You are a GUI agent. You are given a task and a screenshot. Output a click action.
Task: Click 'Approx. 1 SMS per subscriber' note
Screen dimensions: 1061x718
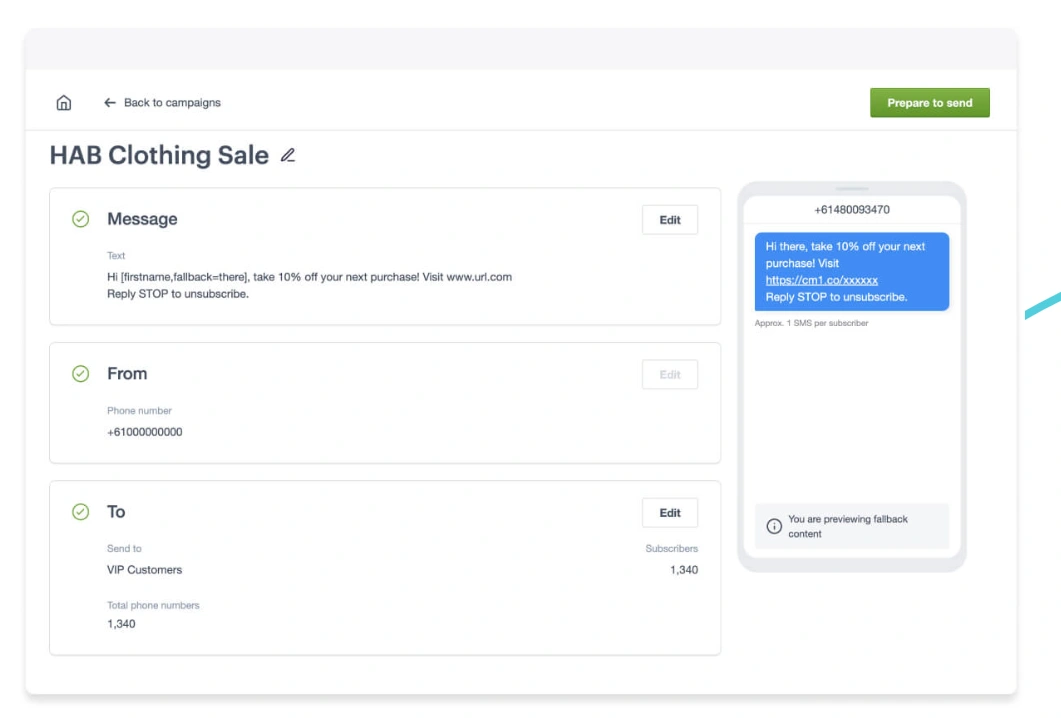coord(811,323)
